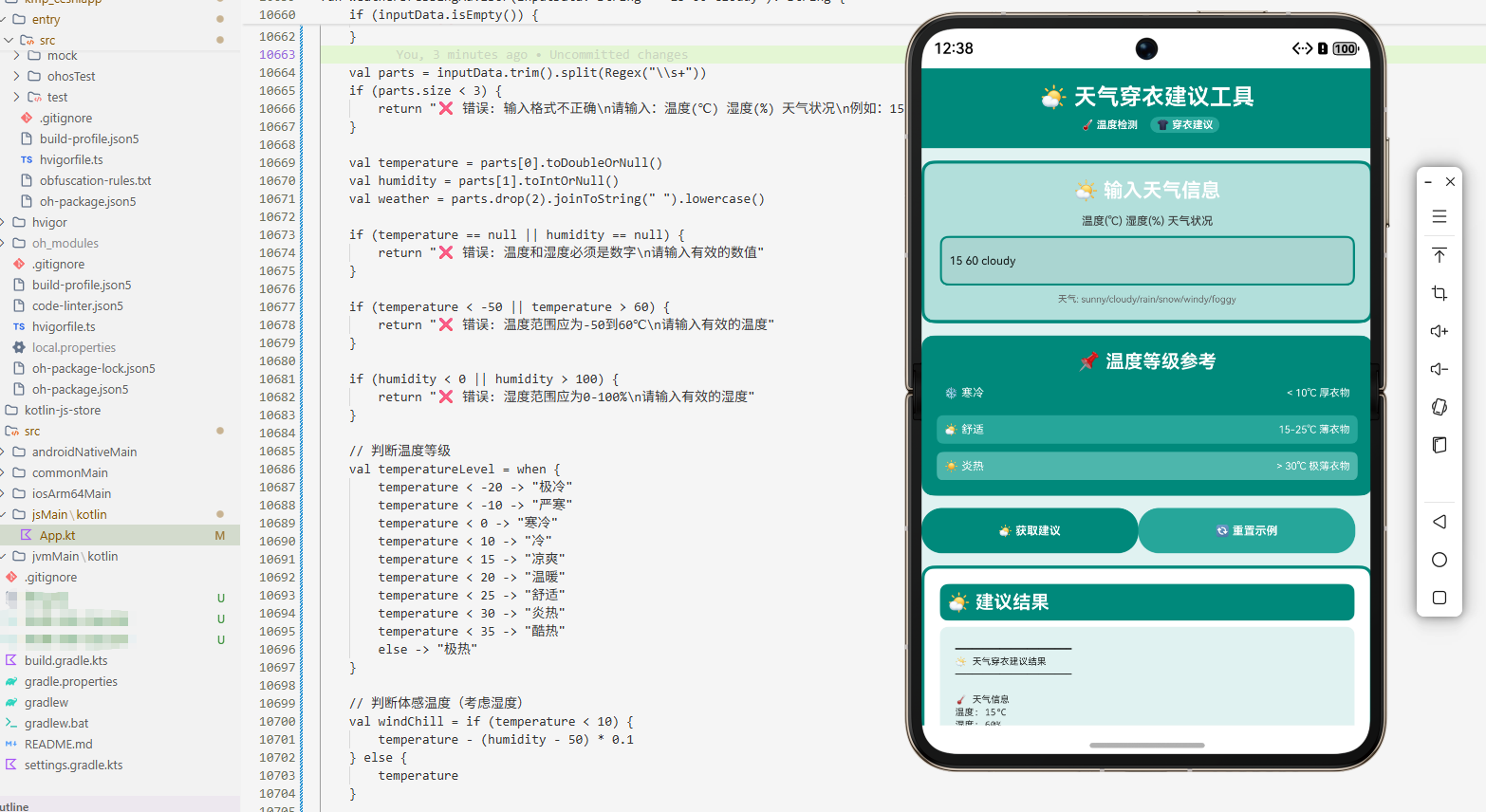1486x812 pixels.
Task: Expand the test folder
Action: coord(16,97)
